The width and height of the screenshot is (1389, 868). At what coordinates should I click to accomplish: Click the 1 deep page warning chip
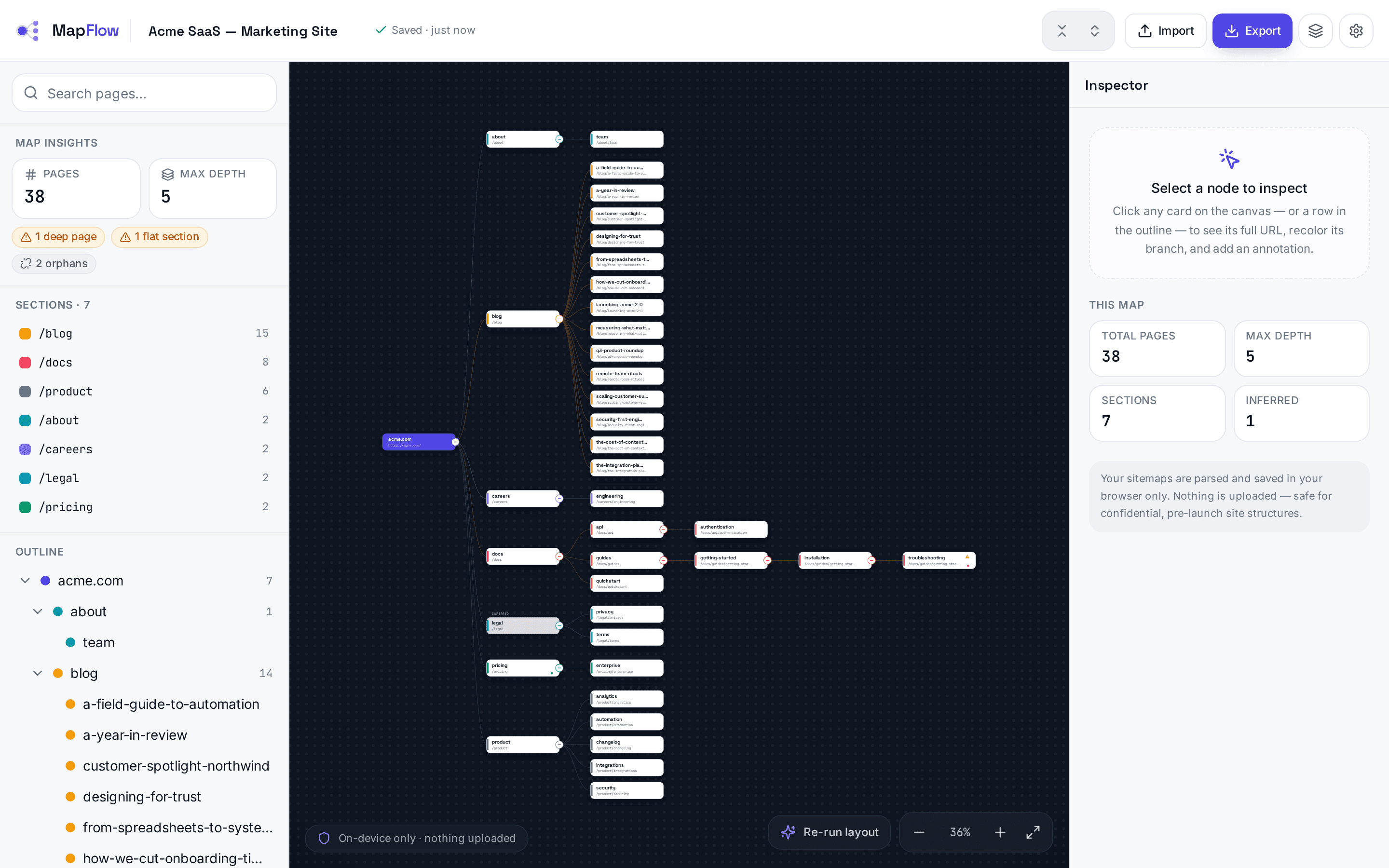tap(58, 236)
